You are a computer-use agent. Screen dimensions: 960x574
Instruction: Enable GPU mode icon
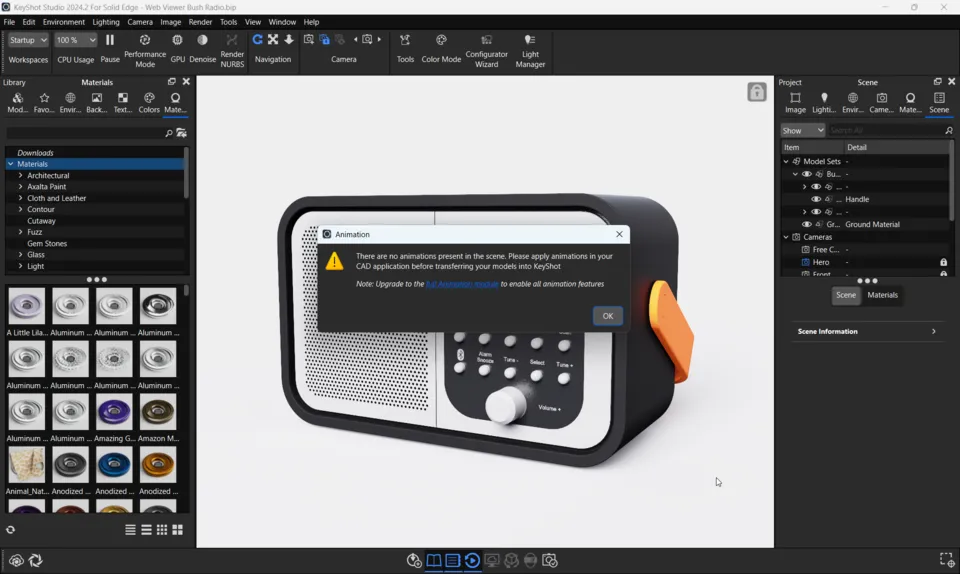point(178,40)
